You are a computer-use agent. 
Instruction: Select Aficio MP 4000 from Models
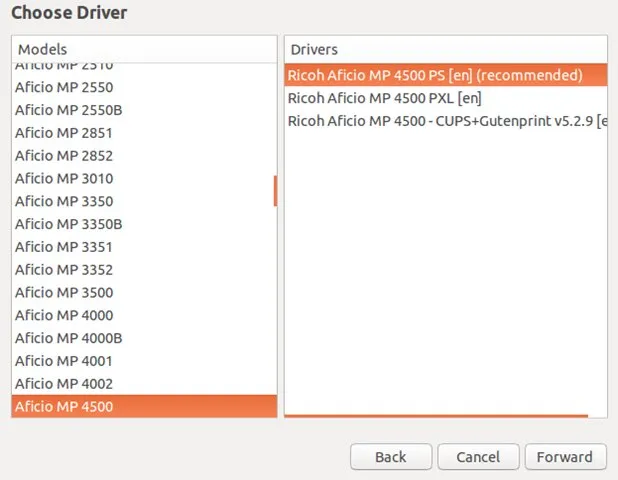point(64,315)
